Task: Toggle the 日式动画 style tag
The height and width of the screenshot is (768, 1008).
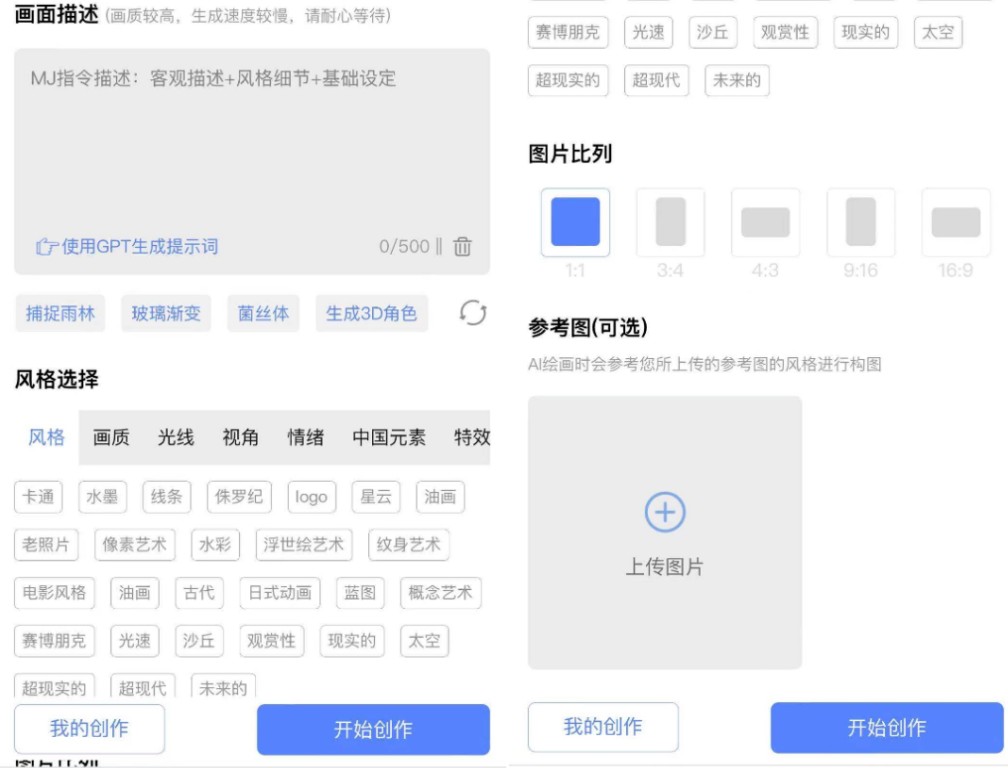Action: point(280,592)
